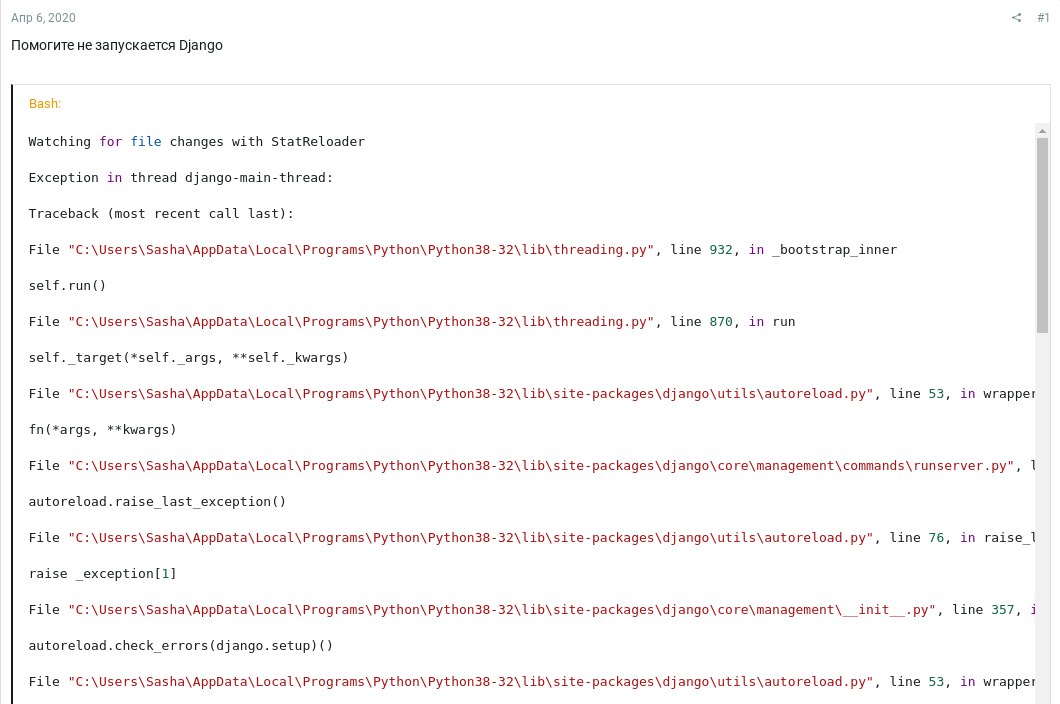This screenshot has width=1060, height=704.
Task: Click the runserver.py traceback entry
Action: coord(531,465)
